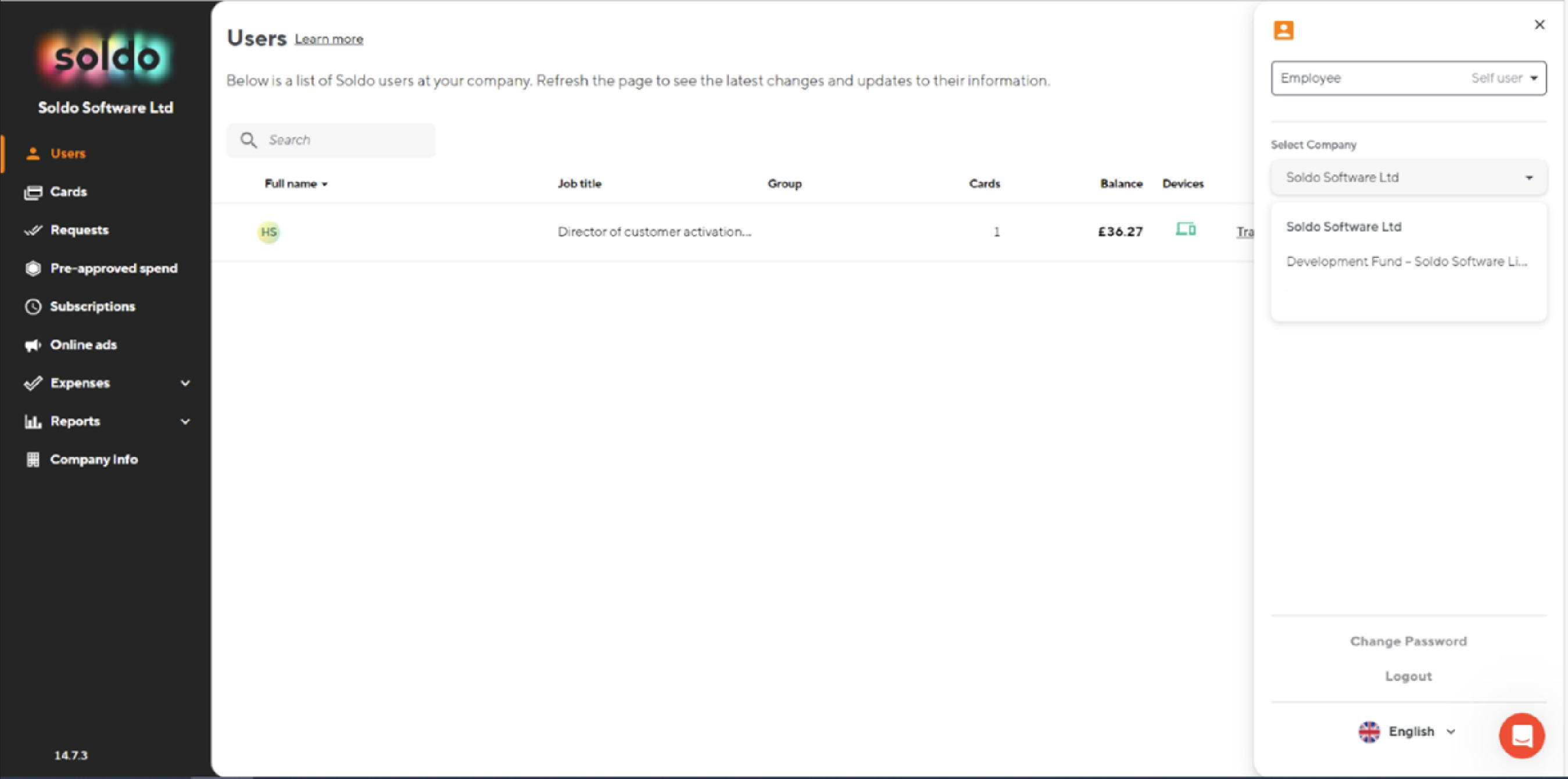Open Cards in the sidebar
1568x779 pixels.
68,192
